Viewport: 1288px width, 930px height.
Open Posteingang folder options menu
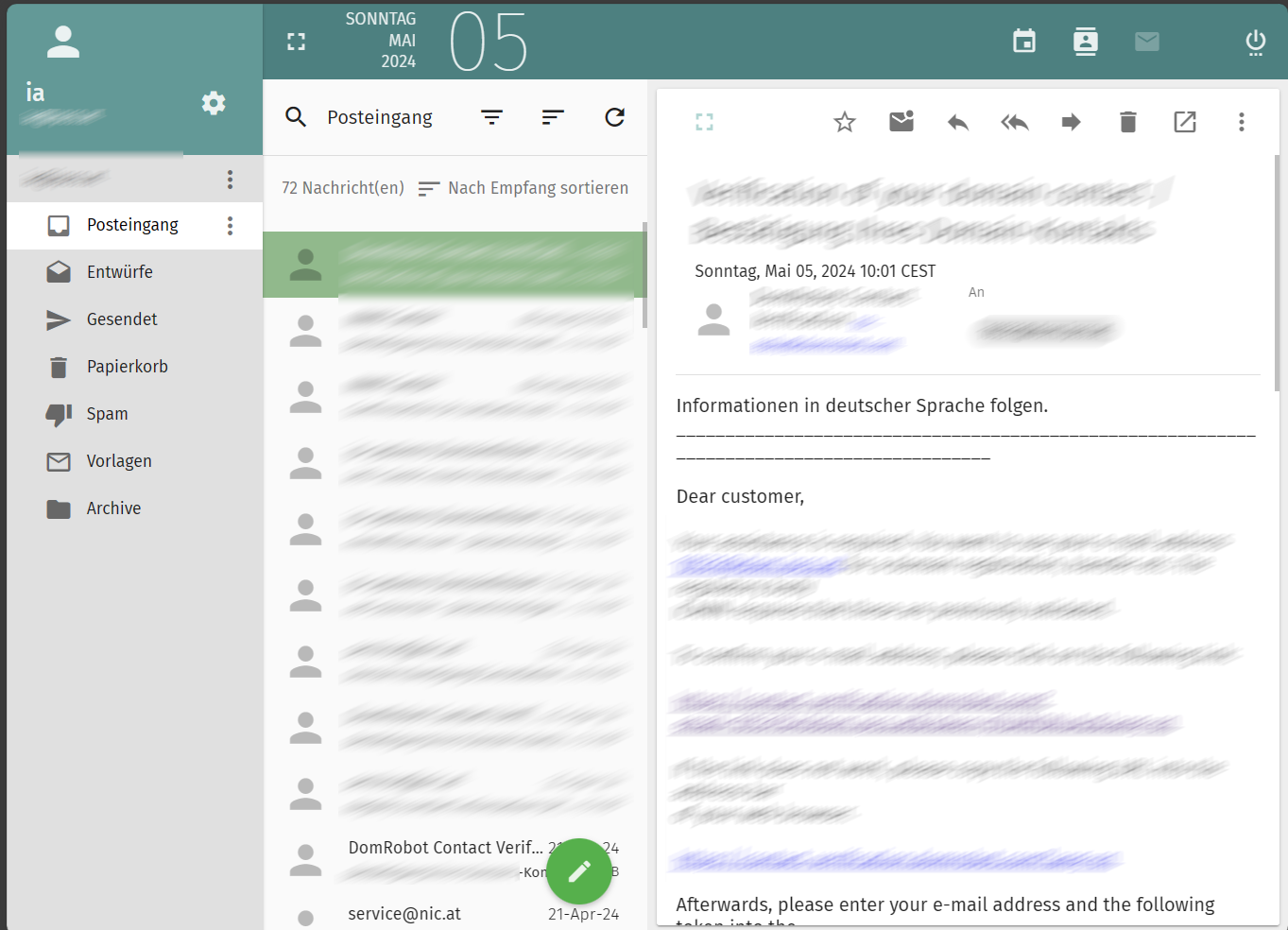tap(230, 226)
